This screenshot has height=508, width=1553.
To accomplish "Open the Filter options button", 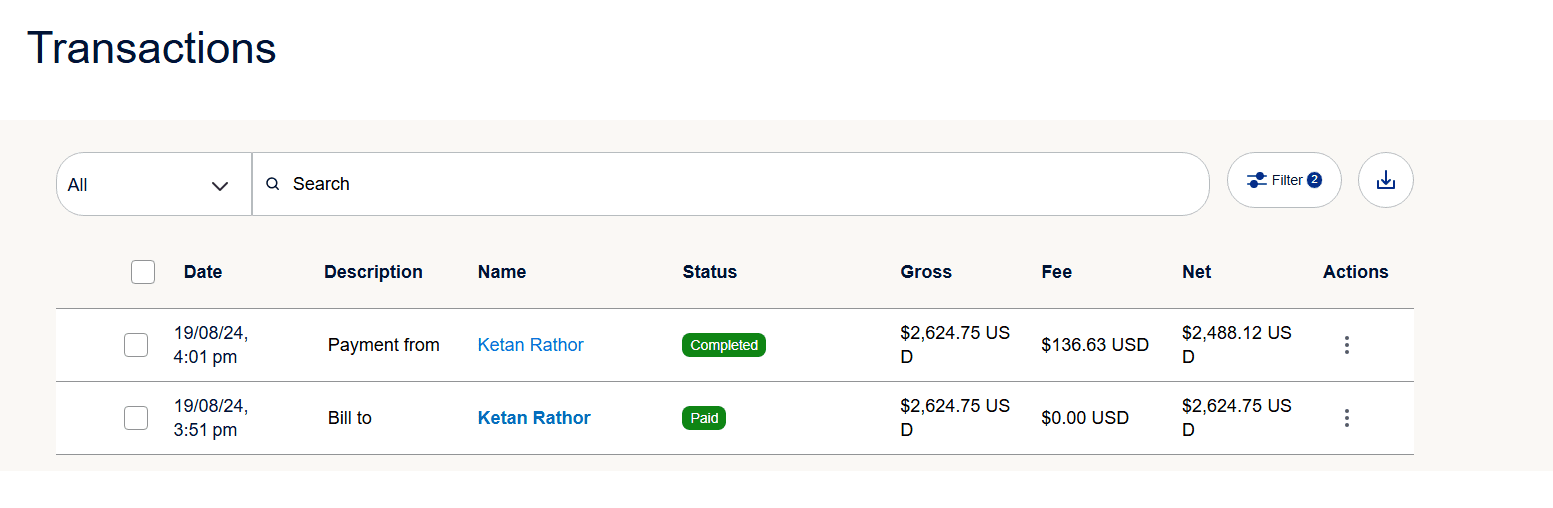I will coord(1283,181).
